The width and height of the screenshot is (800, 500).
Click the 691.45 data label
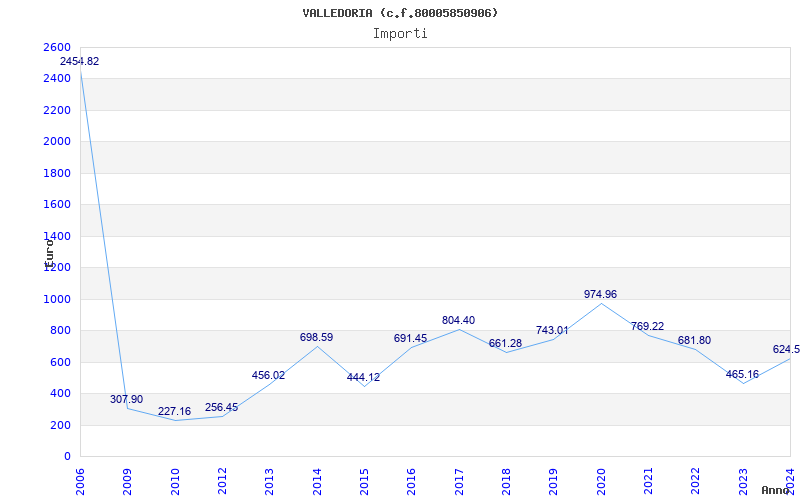[x=410, y=338]
